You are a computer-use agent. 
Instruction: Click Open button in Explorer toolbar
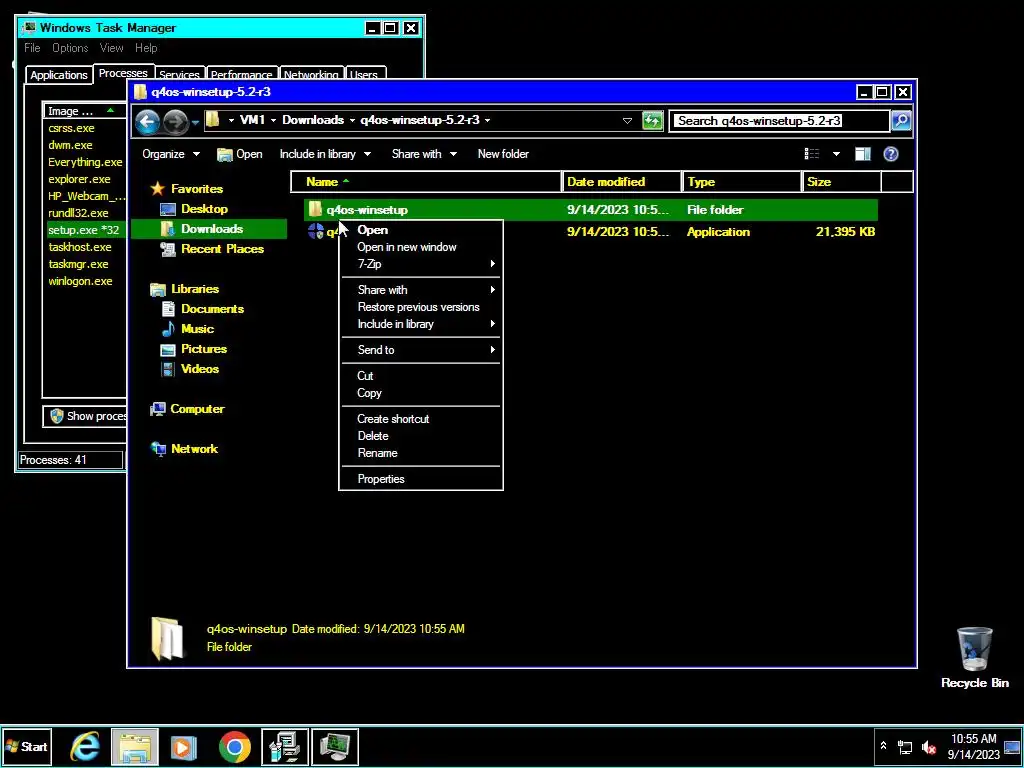coord(240,154)
